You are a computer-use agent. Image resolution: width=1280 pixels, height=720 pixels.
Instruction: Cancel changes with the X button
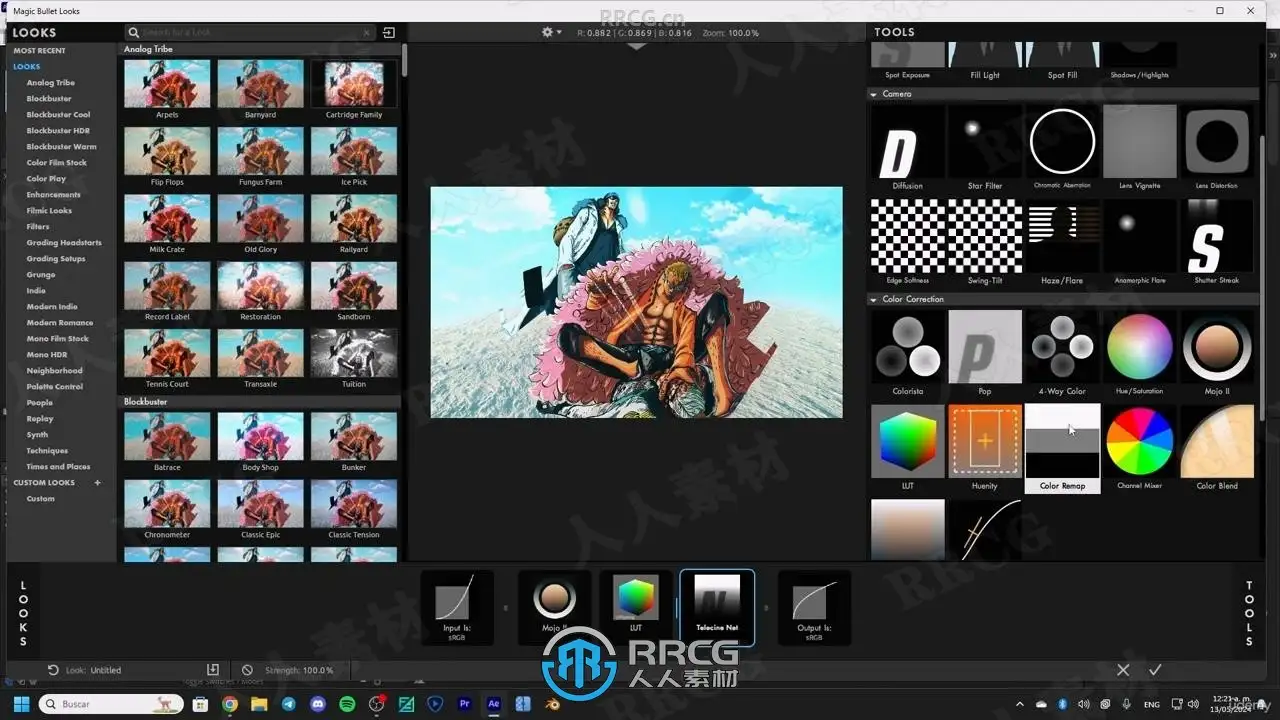(1123, 670)
